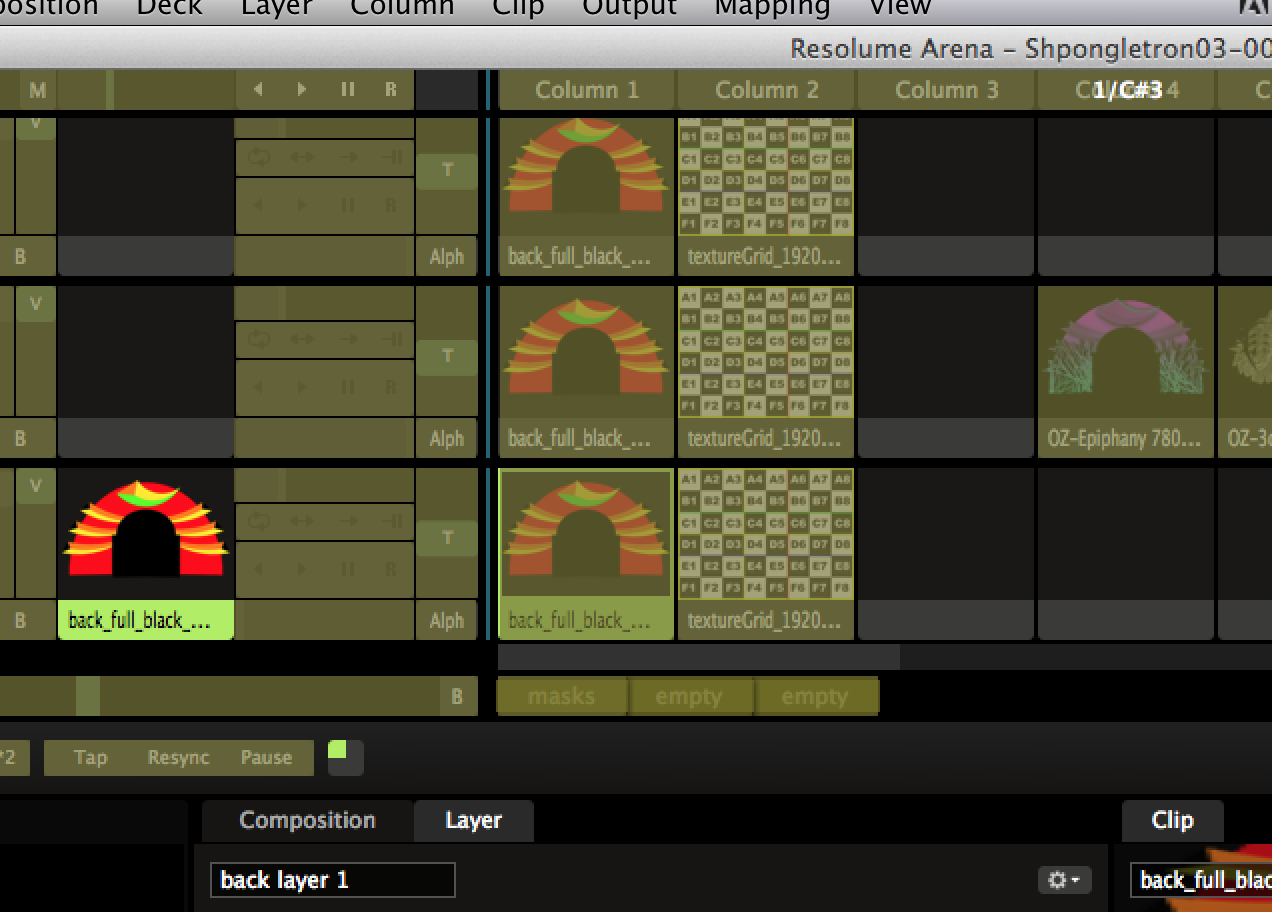This screenshot has height=912, width=1272.
Task: Open the gear options menu in Layer panel
Action: tap(1063, 880)
